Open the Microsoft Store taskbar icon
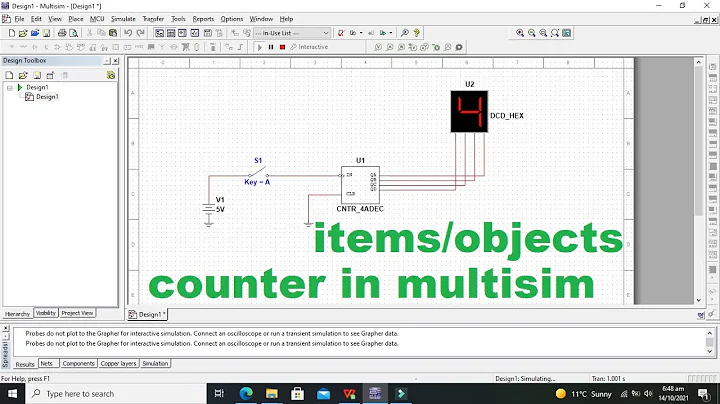The height and width of the screenshot is (404, 720). point(298,394)
